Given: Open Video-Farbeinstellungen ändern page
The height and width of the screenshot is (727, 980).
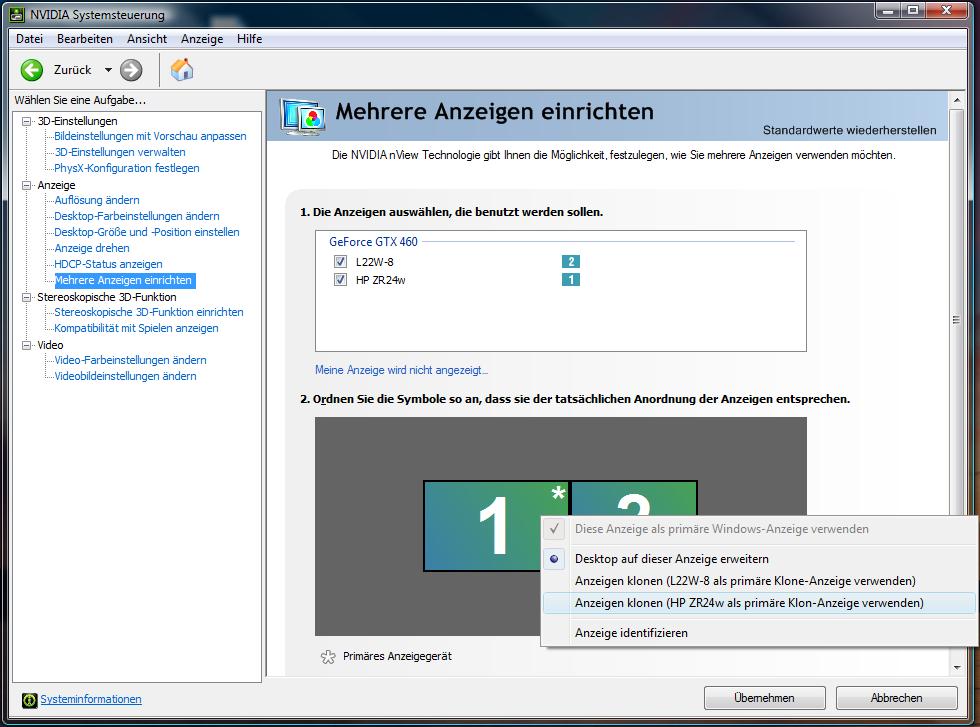Looking at the screenshot, I should pyautogui.click(x=130, y=360).
